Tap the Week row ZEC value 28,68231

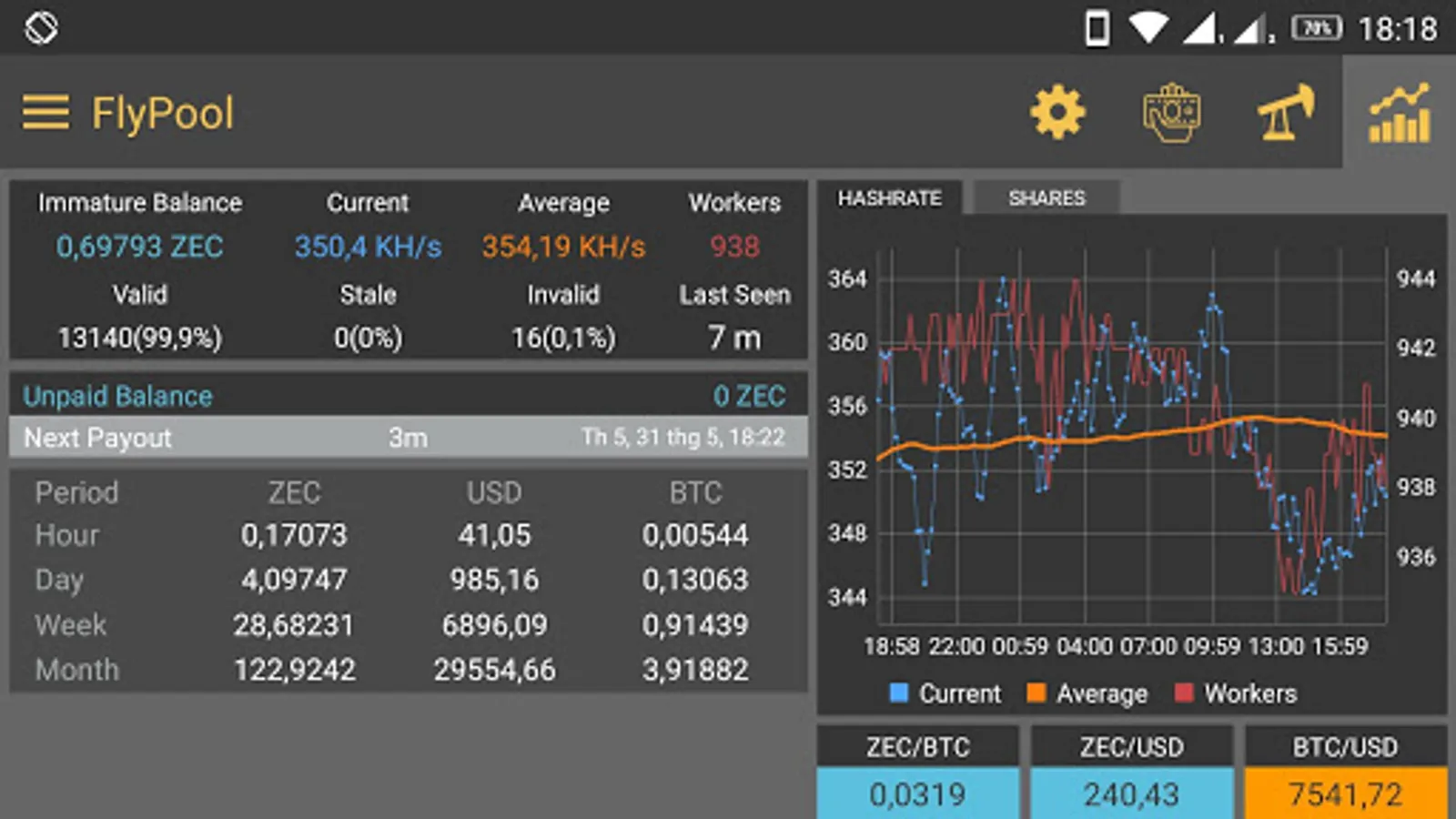(x=293, y=625)
